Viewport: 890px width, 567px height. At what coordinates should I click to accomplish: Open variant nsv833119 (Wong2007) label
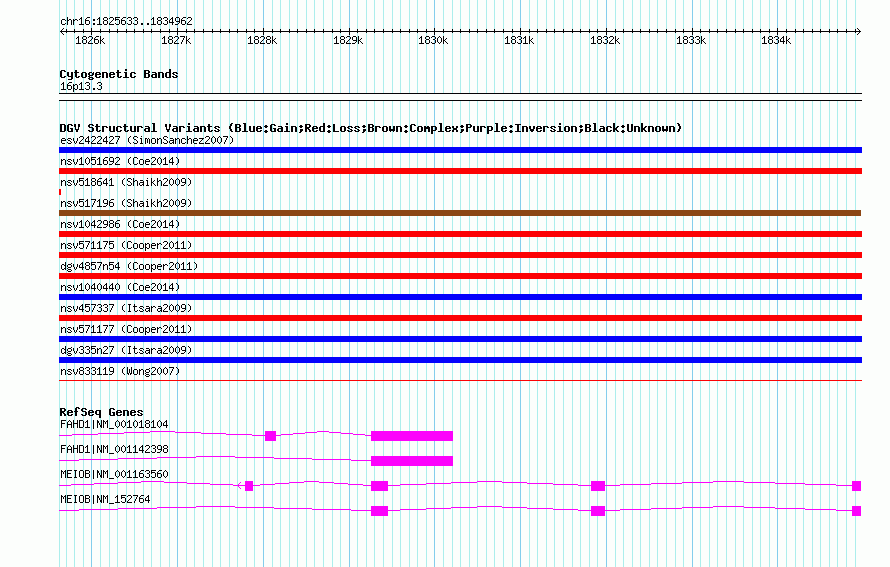120,371
